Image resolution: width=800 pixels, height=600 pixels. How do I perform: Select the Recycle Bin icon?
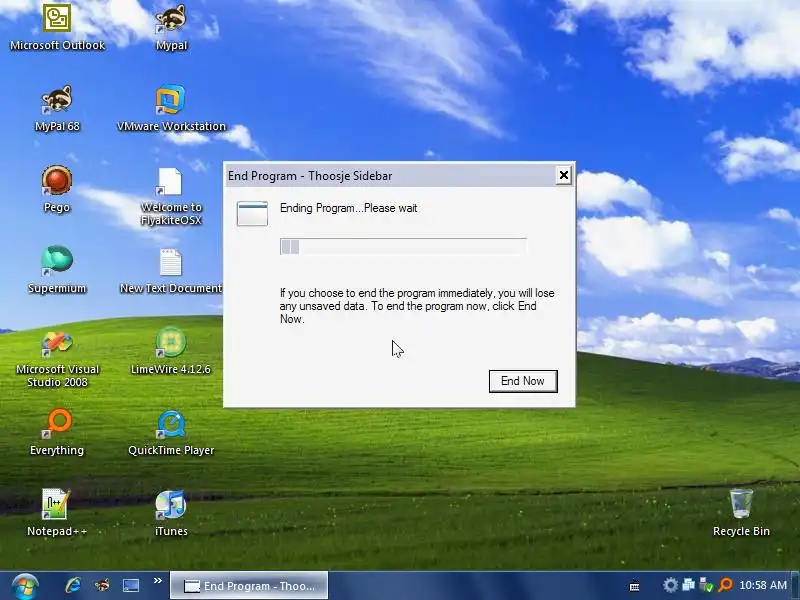click(741, 512)
